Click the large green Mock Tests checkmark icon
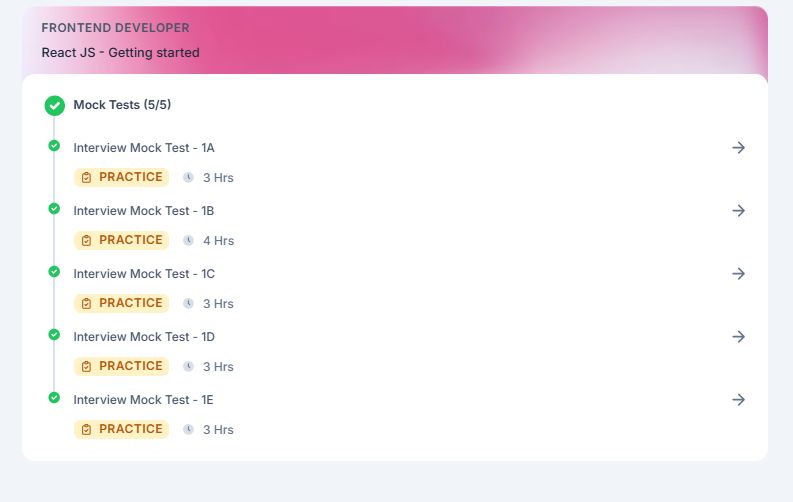 [55, 106]
